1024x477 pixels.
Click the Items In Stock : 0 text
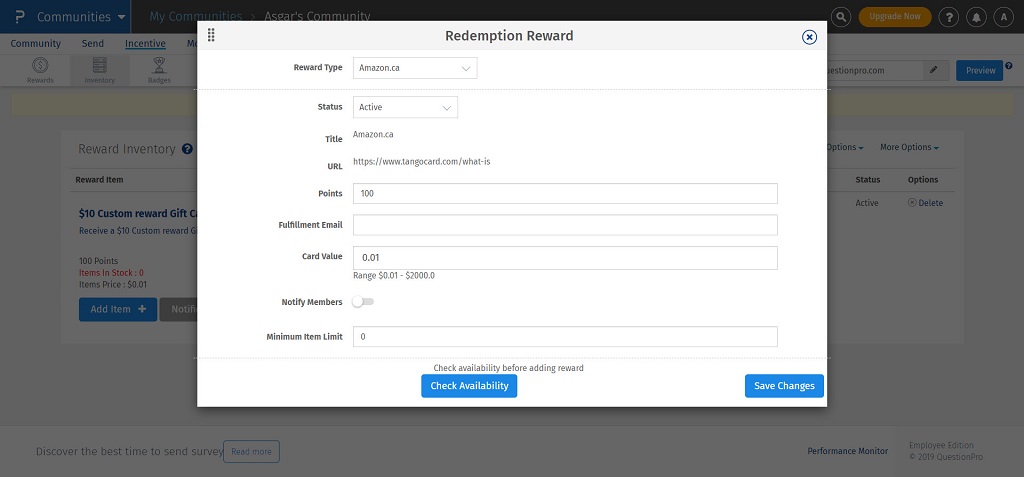(x=112, y=272)
